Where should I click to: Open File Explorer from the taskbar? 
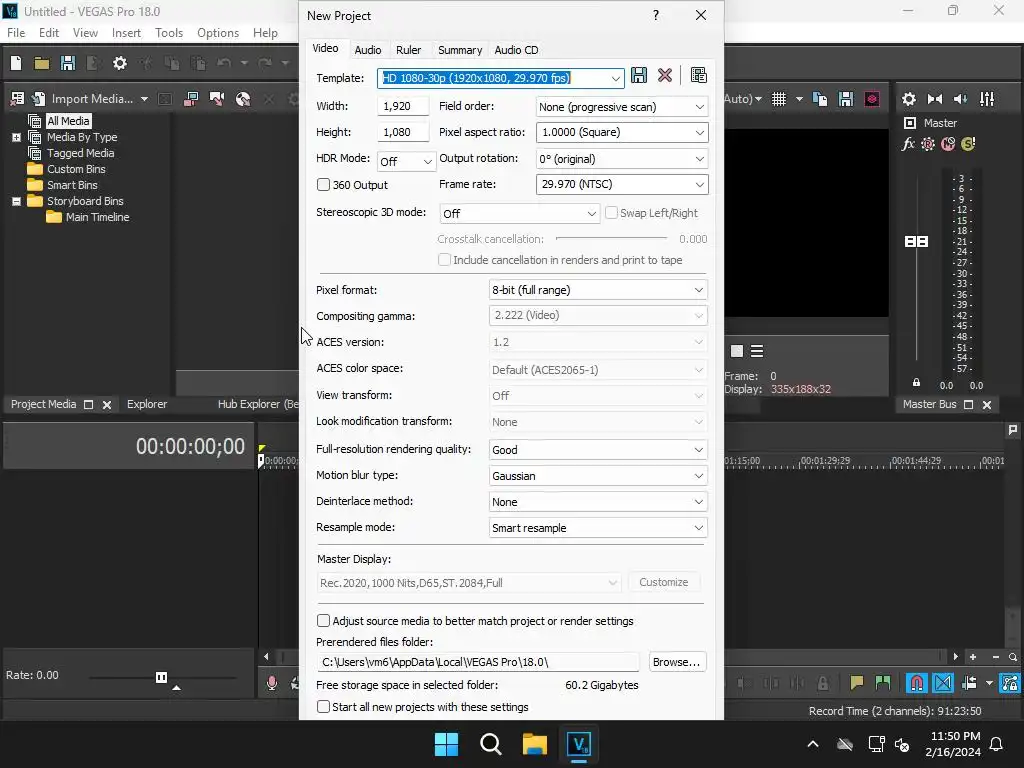535,744
